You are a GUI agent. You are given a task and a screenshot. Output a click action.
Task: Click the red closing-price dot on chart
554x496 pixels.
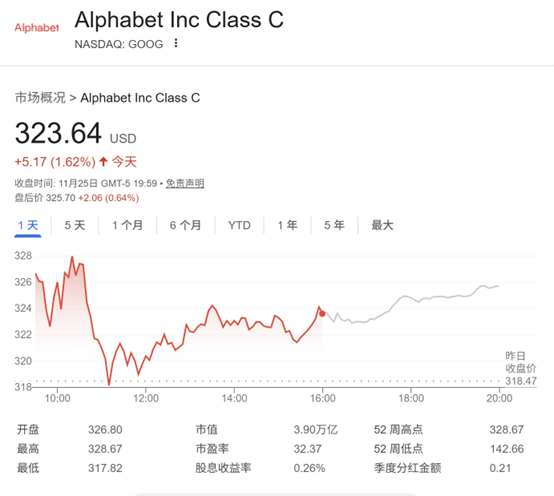tap(322, 313)
